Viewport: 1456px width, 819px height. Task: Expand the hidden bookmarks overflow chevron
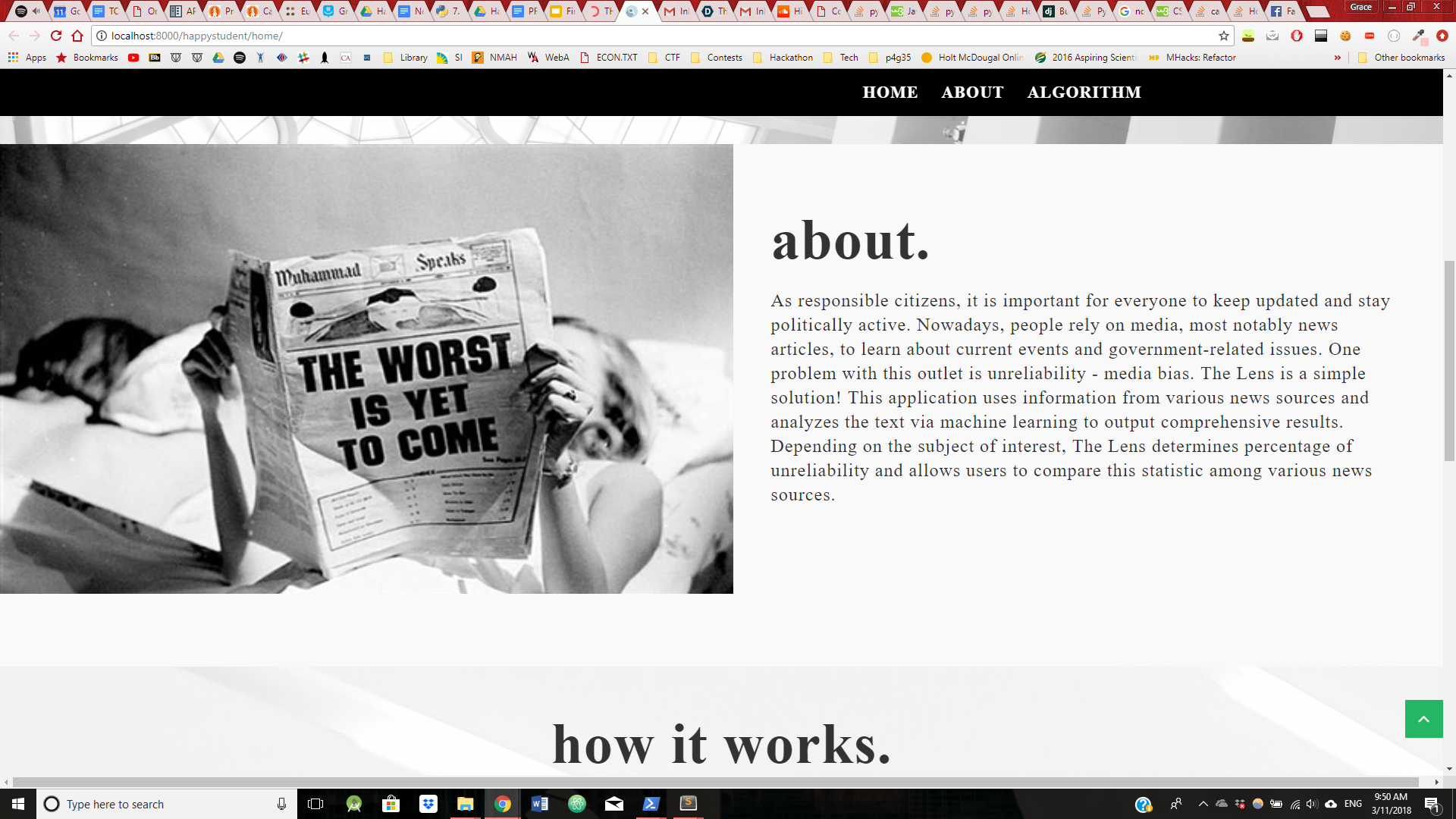(x=1337, y=58)
